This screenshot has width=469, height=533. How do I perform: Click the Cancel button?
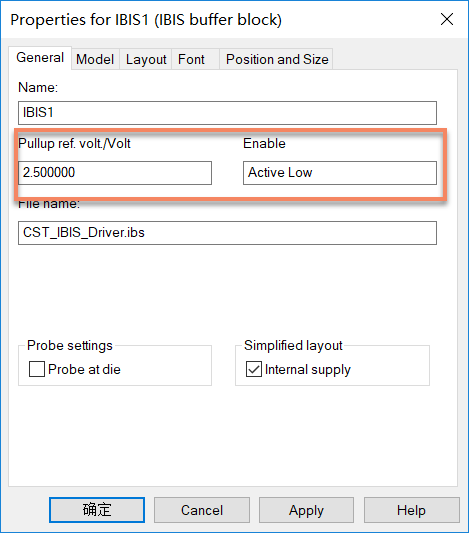point(202,510)
